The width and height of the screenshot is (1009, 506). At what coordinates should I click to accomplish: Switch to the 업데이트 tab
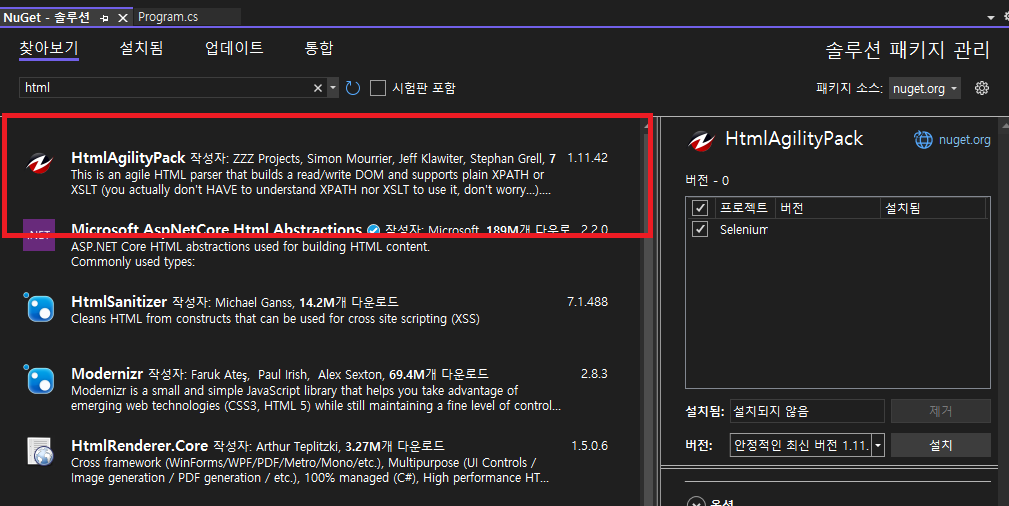click(234, 48)
